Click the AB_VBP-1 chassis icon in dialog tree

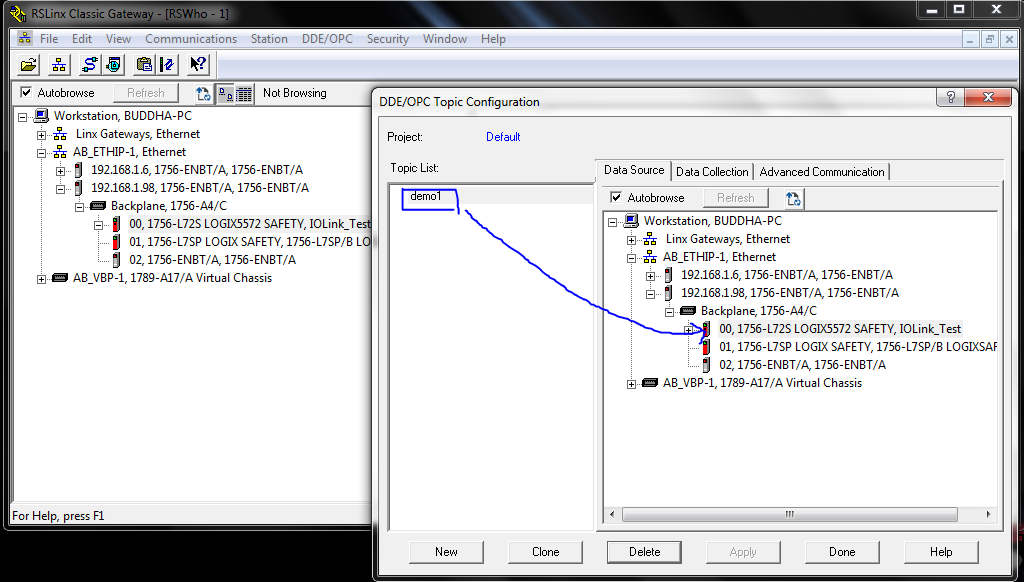point(650,383)
